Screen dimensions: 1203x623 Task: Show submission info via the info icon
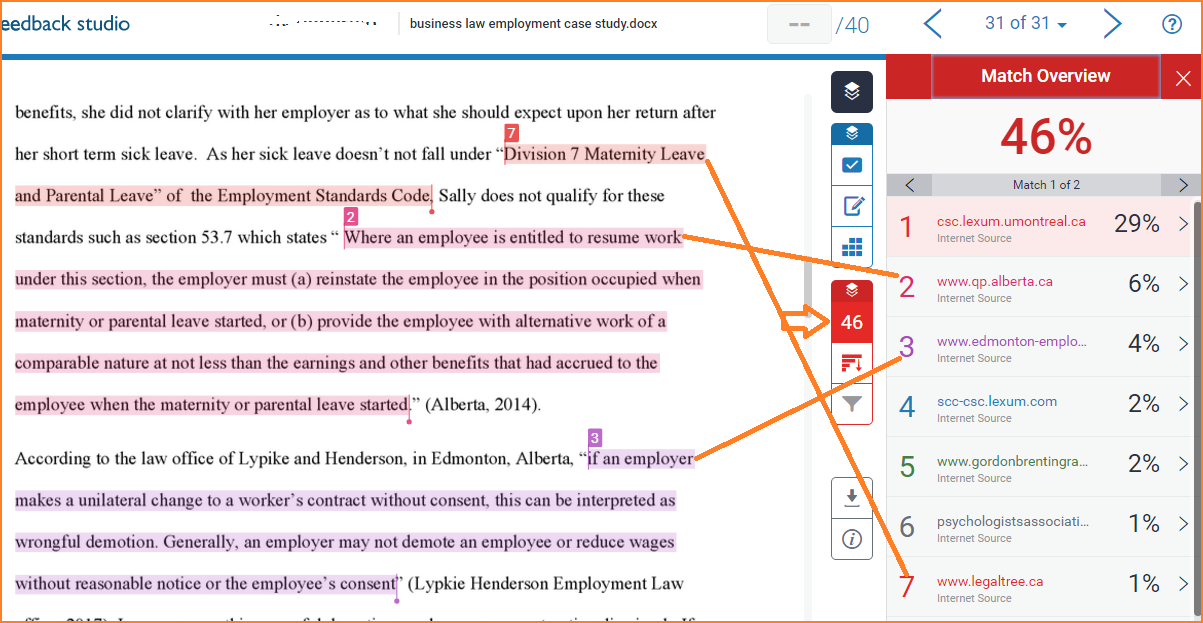(x=852, y=540)
